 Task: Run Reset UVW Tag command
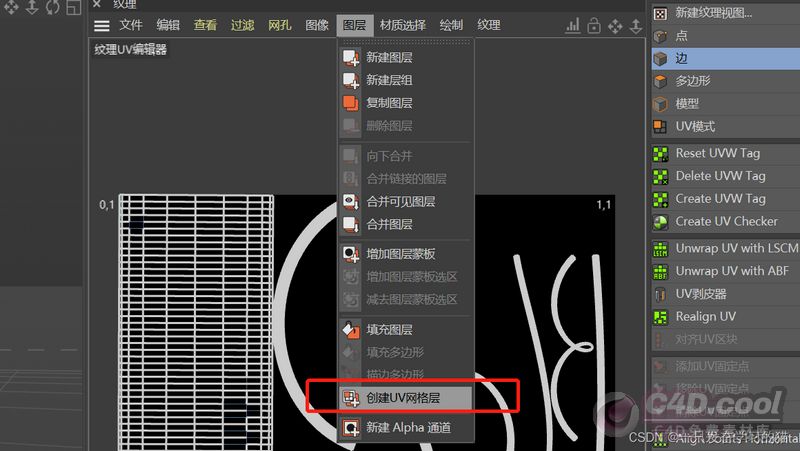click(718, 153)
